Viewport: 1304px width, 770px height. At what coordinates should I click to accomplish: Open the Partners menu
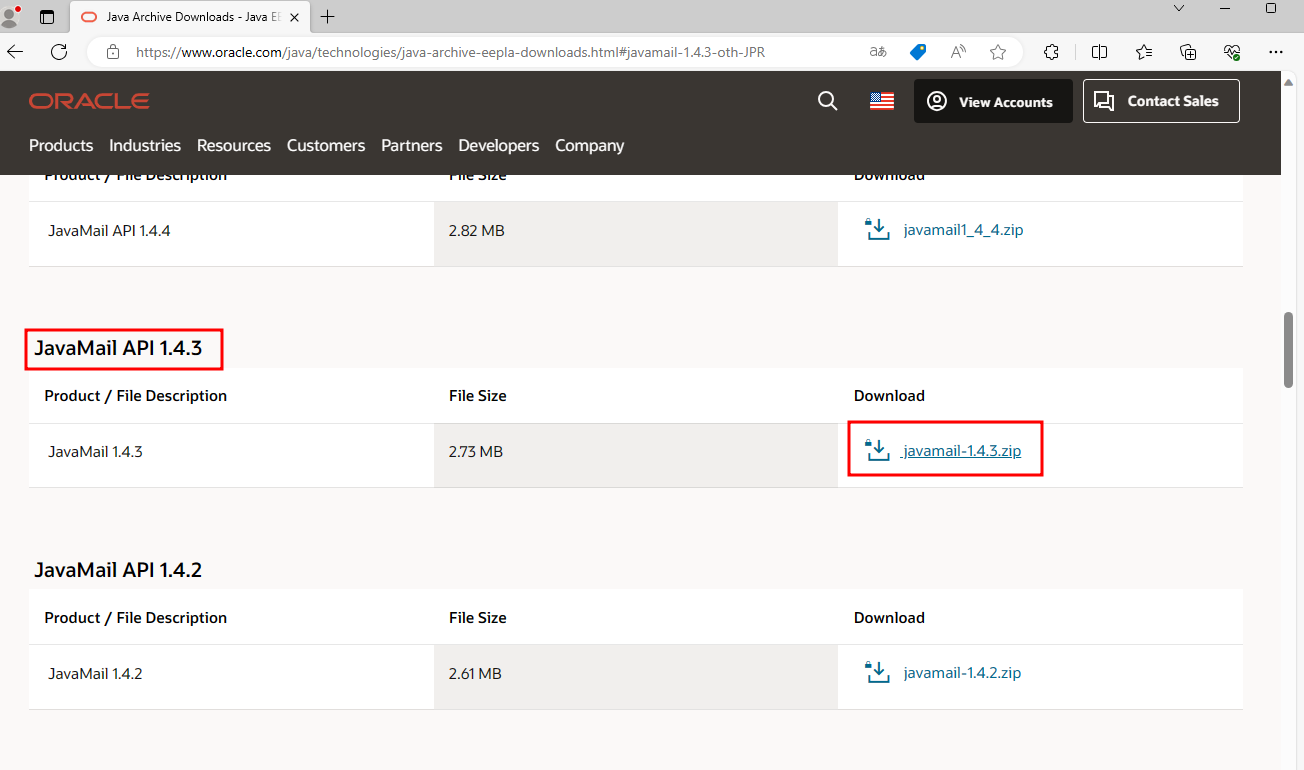click(x=411, y=145)
